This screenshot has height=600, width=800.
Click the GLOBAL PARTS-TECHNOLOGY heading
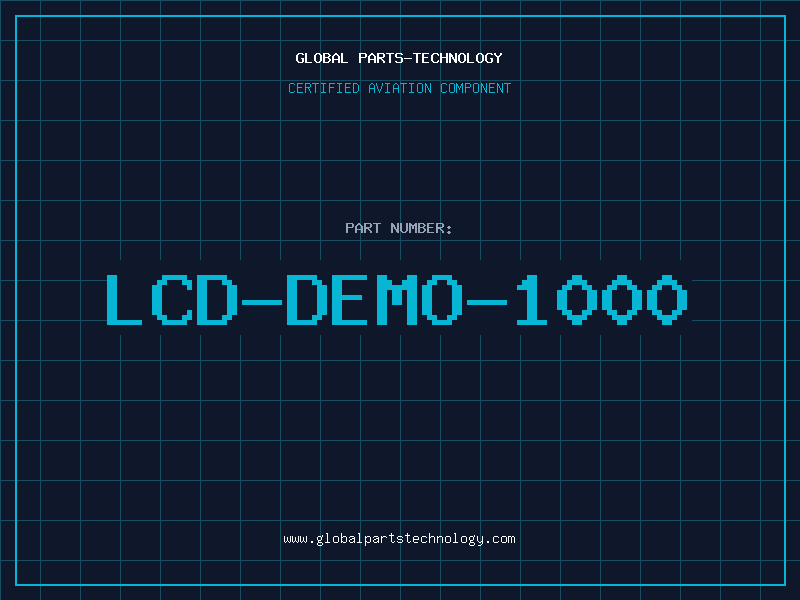click(x=399, y=58)
